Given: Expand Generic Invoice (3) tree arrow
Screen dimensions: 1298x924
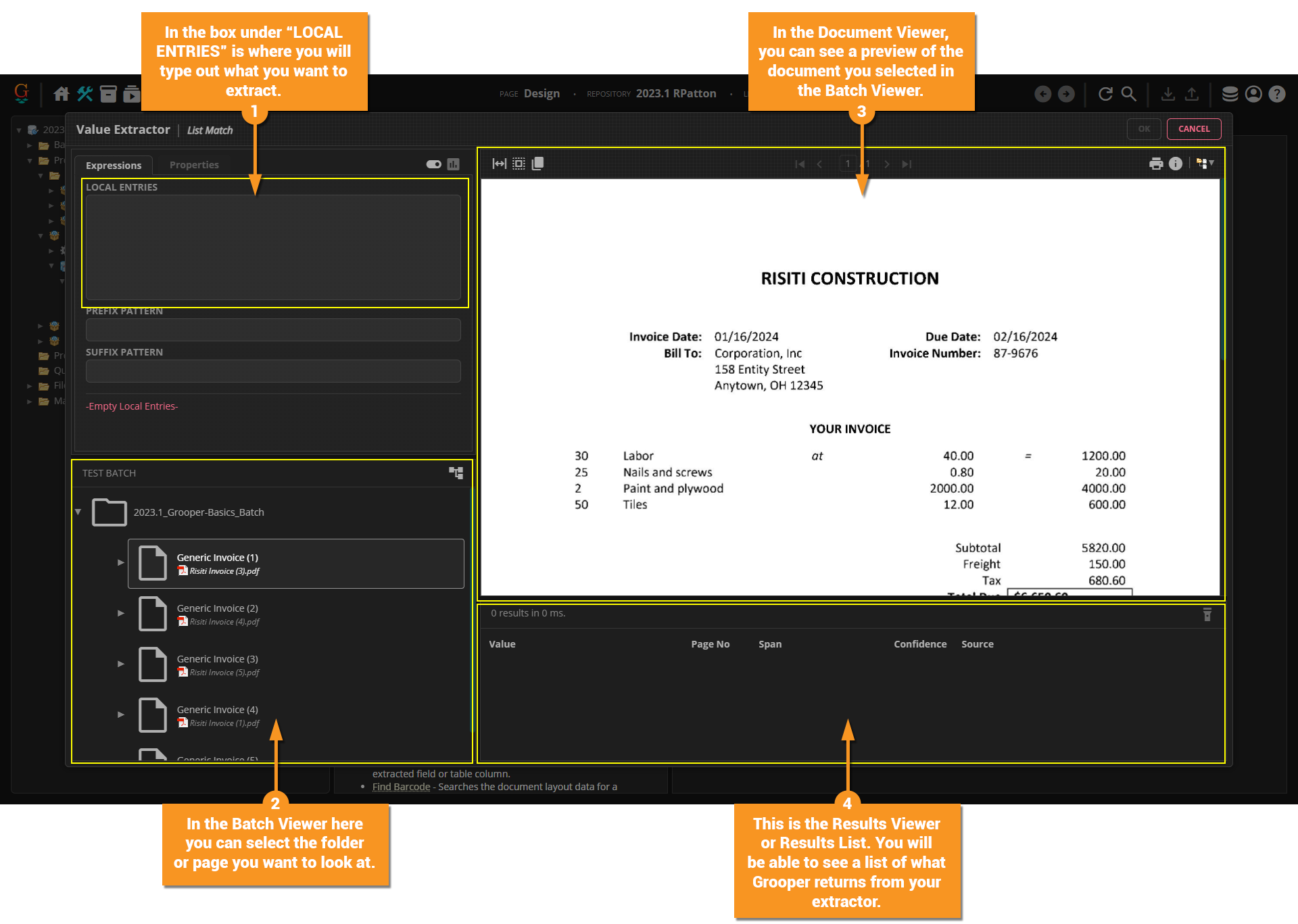Looking at the screenshot, I should [x=121, y=664].
